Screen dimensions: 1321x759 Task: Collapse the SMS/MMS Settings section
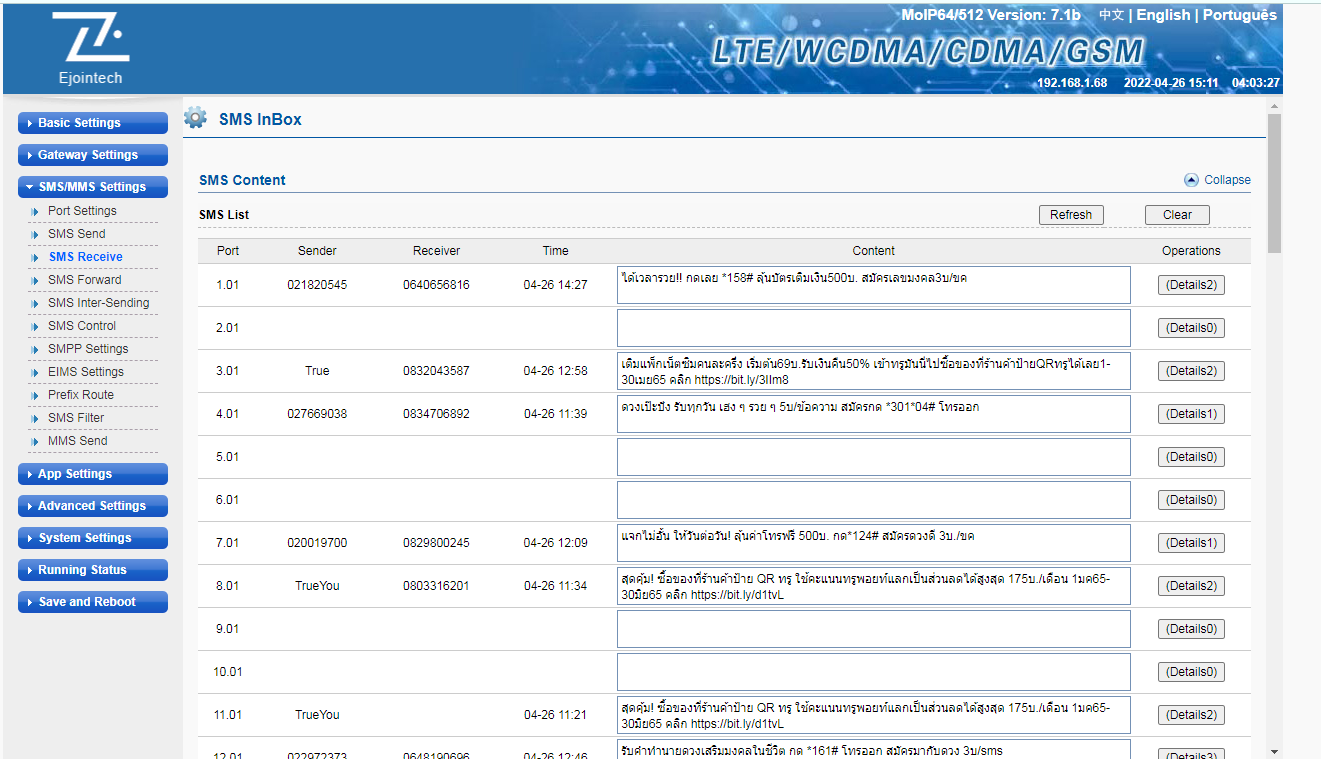pyautogui.click(x=92, y=187)
